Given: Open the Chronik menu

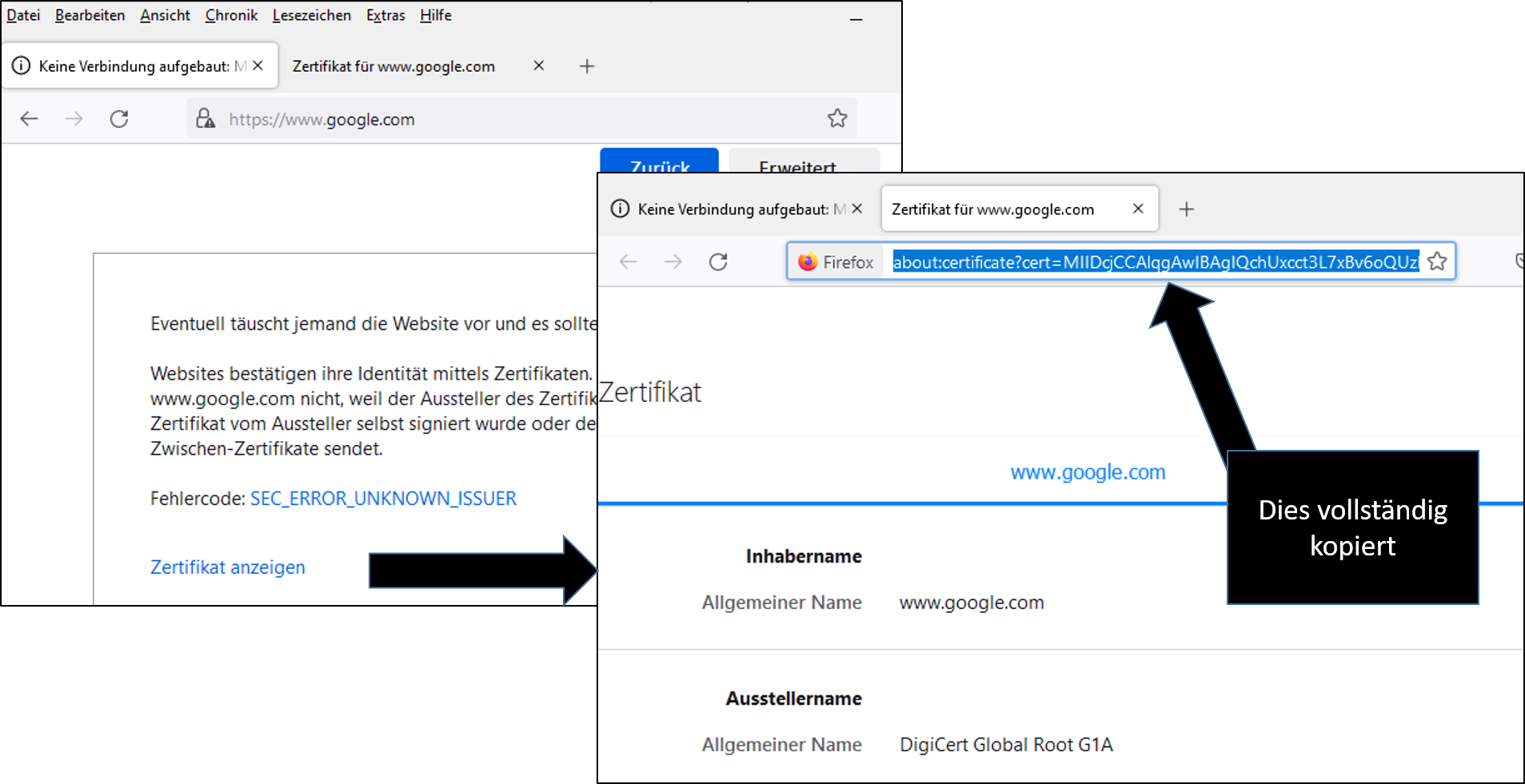Looking at the screenshot, I should (x=231, y=15).
